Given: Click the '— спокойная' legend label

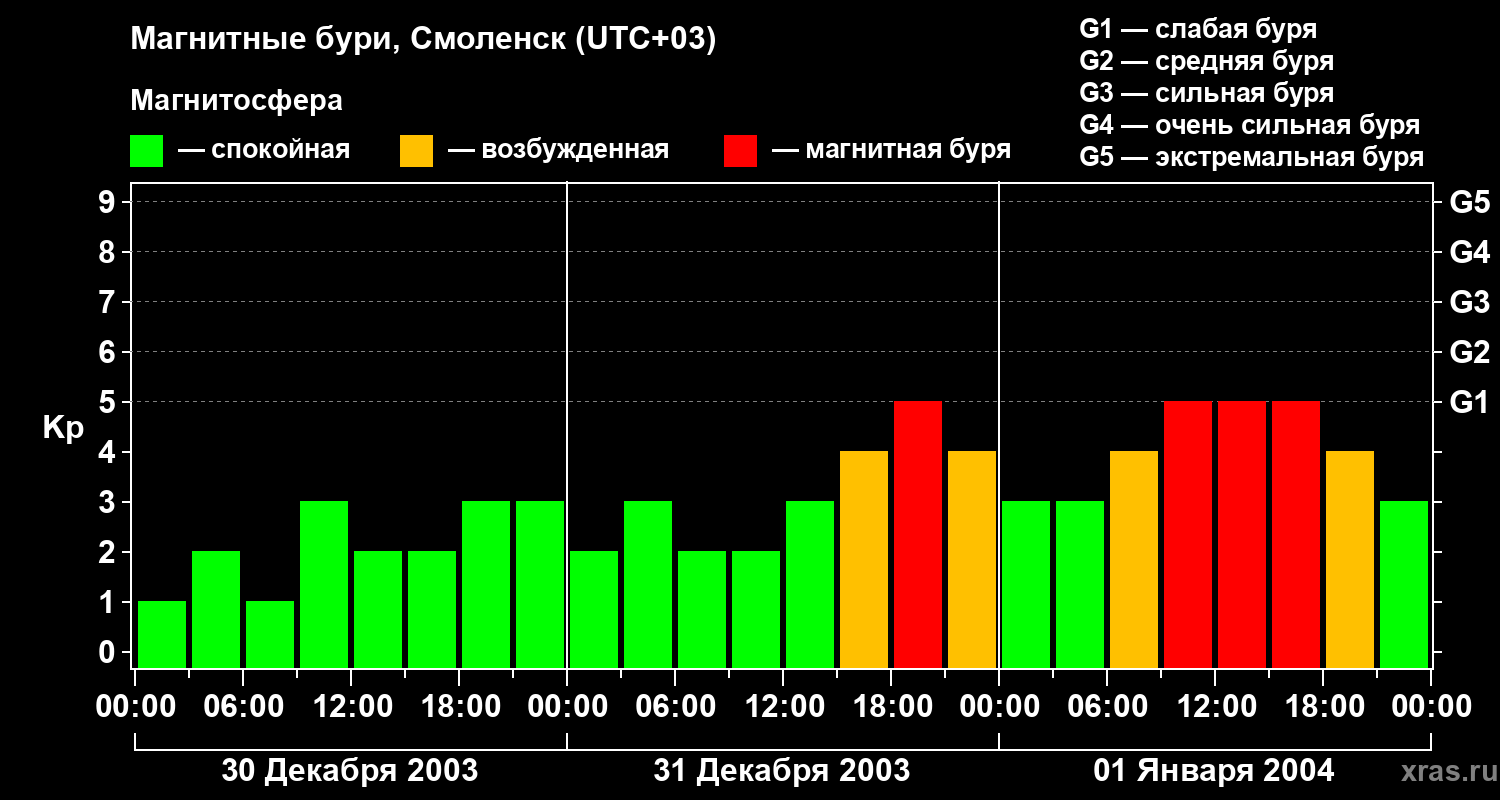Looking at the screenshot, I should point(264,151).
